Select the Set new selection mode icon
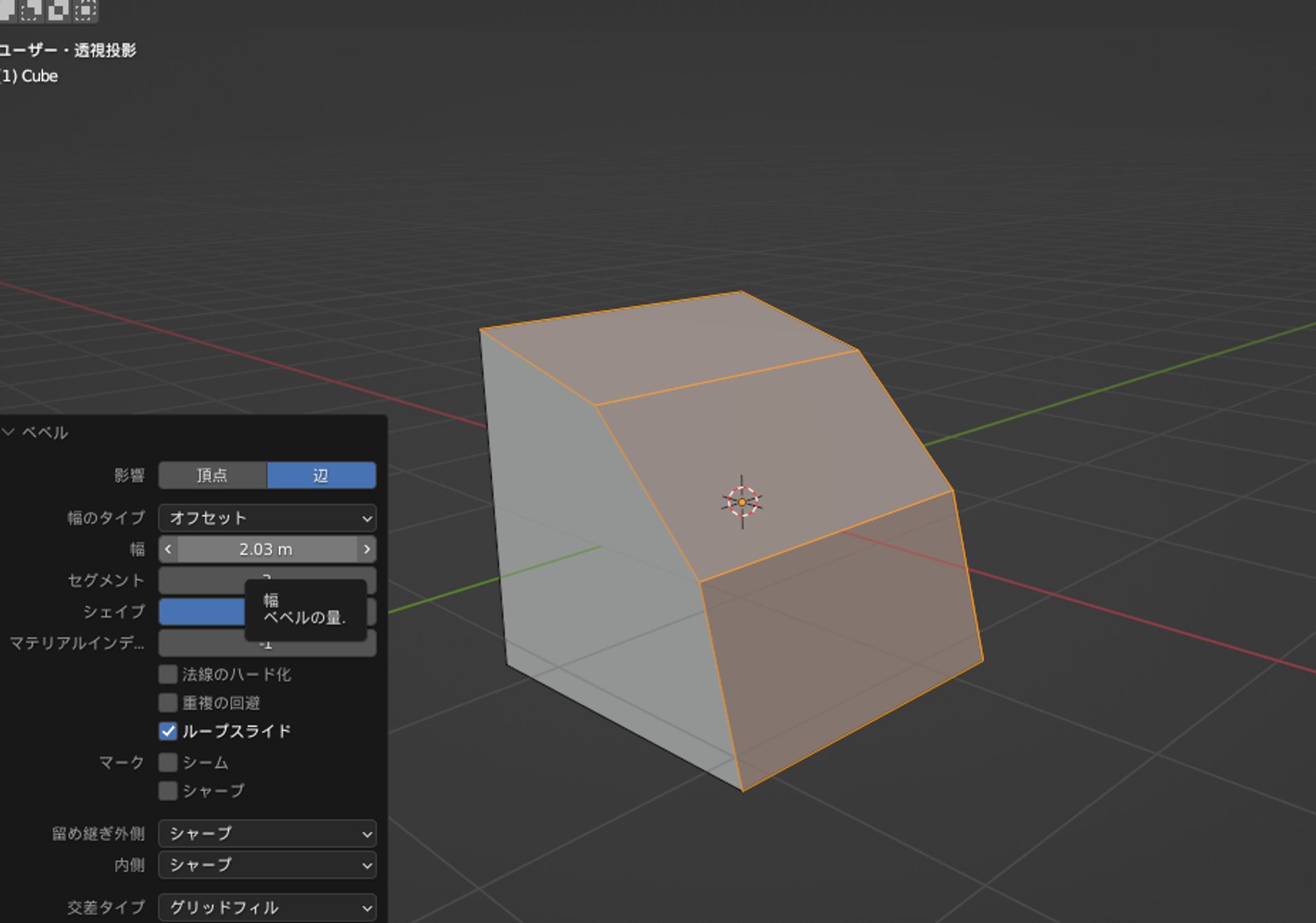 click(x=7, y=12)
